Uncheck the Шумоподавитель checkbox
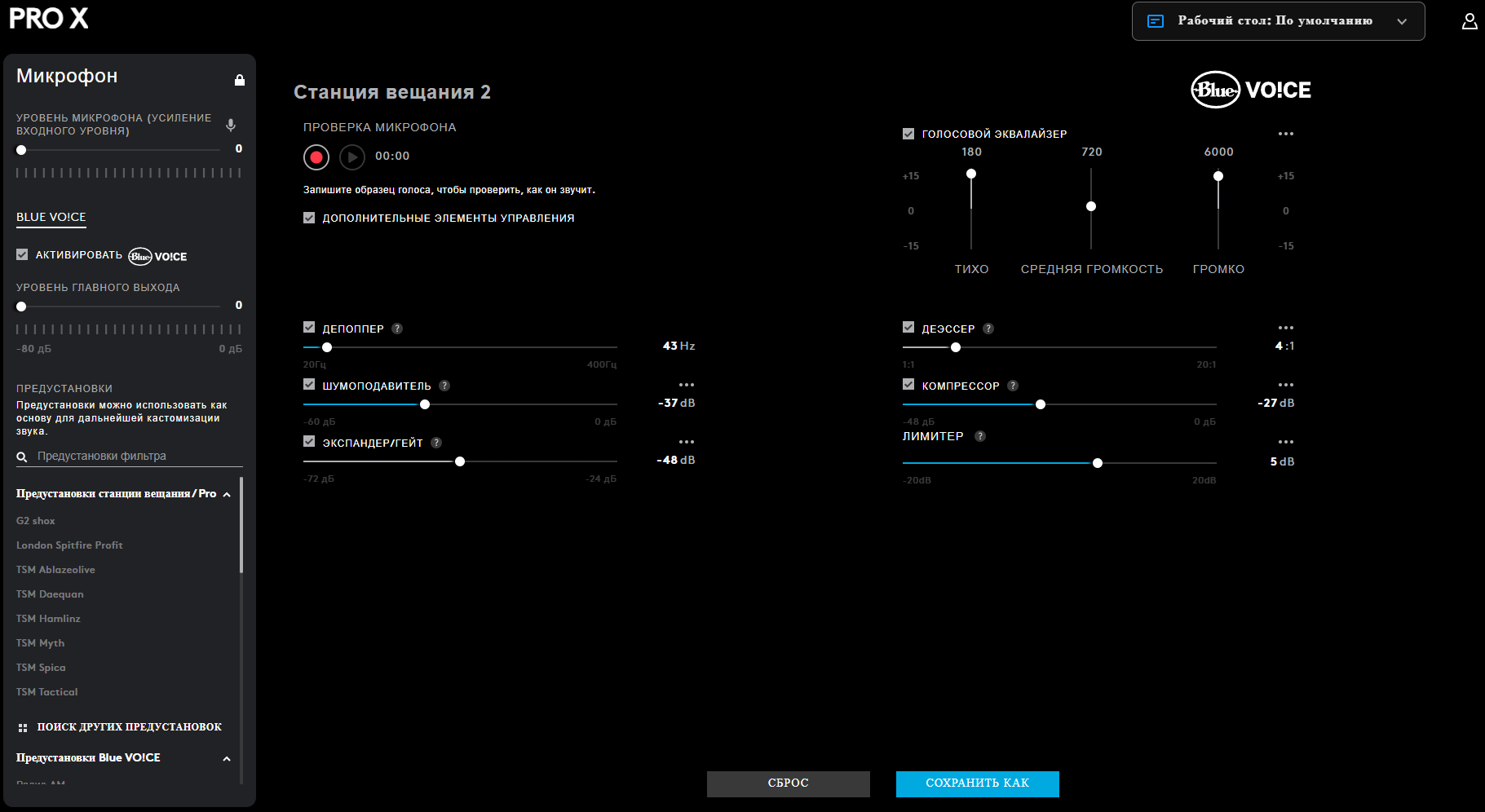This screenshot has width=1485, height=812. pyautogui.click(x=309, y=384)
